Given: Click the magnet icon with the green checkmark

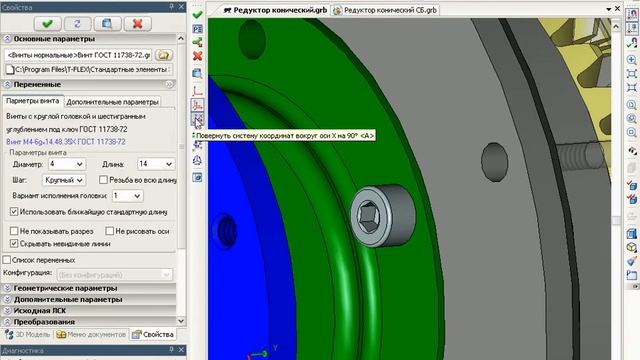Looking at the screenshot, I should coord(632,42).
